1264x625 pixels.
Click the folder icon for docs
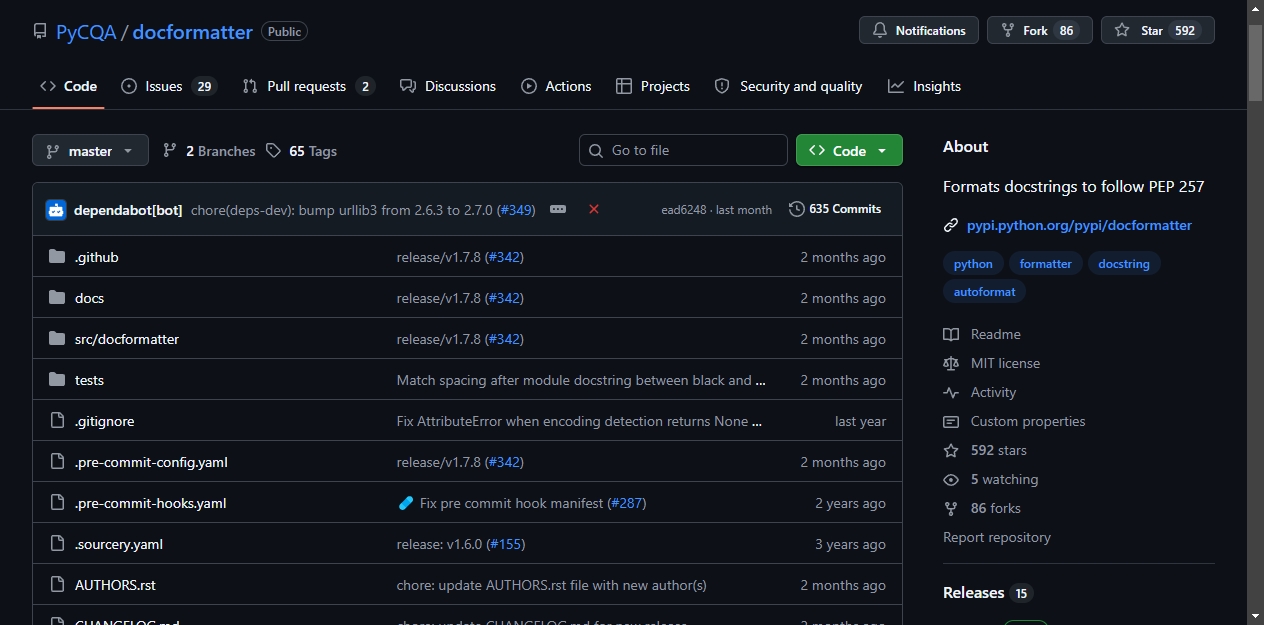click(x=57, y=298)
